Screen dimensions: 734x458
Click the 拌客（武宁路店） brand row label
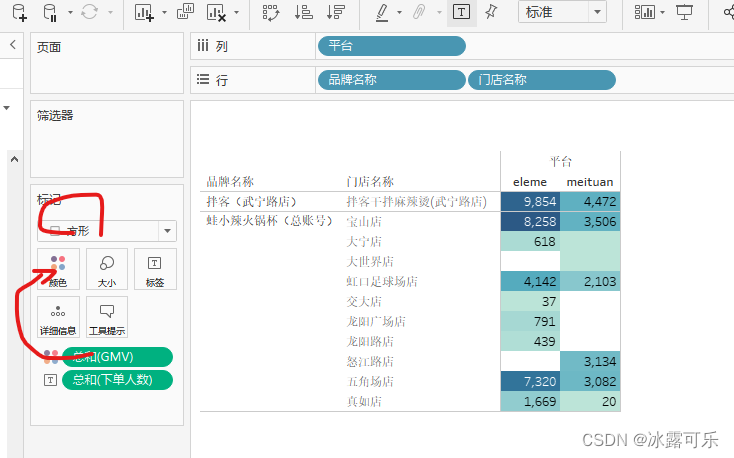(252, 201)
